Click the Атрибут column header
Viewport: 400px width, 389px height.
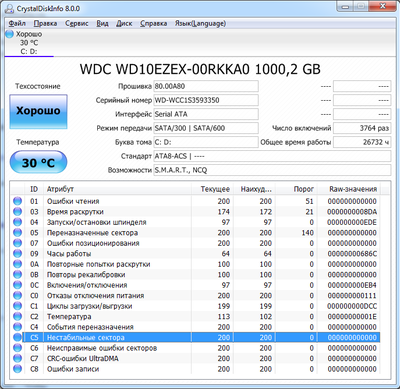(118, 189)
